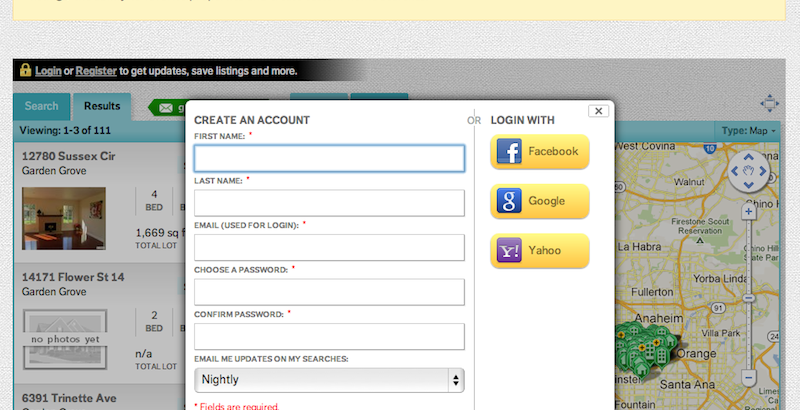This screenshot has height=410, width=800.
Task: Click the map fullscreen expand icon
Action: 769,104
